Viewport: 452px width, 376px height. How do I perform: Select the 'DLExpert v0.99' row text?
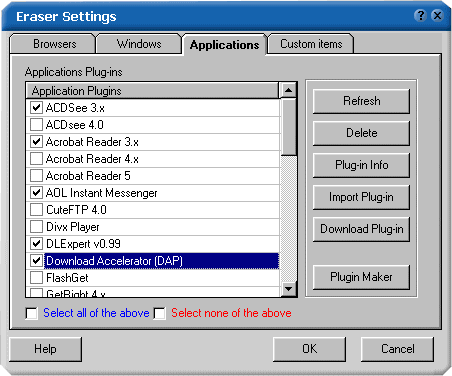tap(83, 244)
